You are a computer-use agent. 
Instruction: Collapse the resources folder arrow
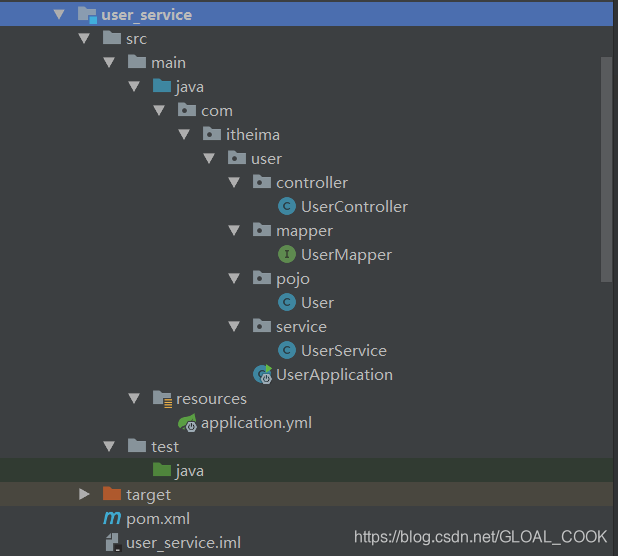pyautogui.click(x=134, y=398)
